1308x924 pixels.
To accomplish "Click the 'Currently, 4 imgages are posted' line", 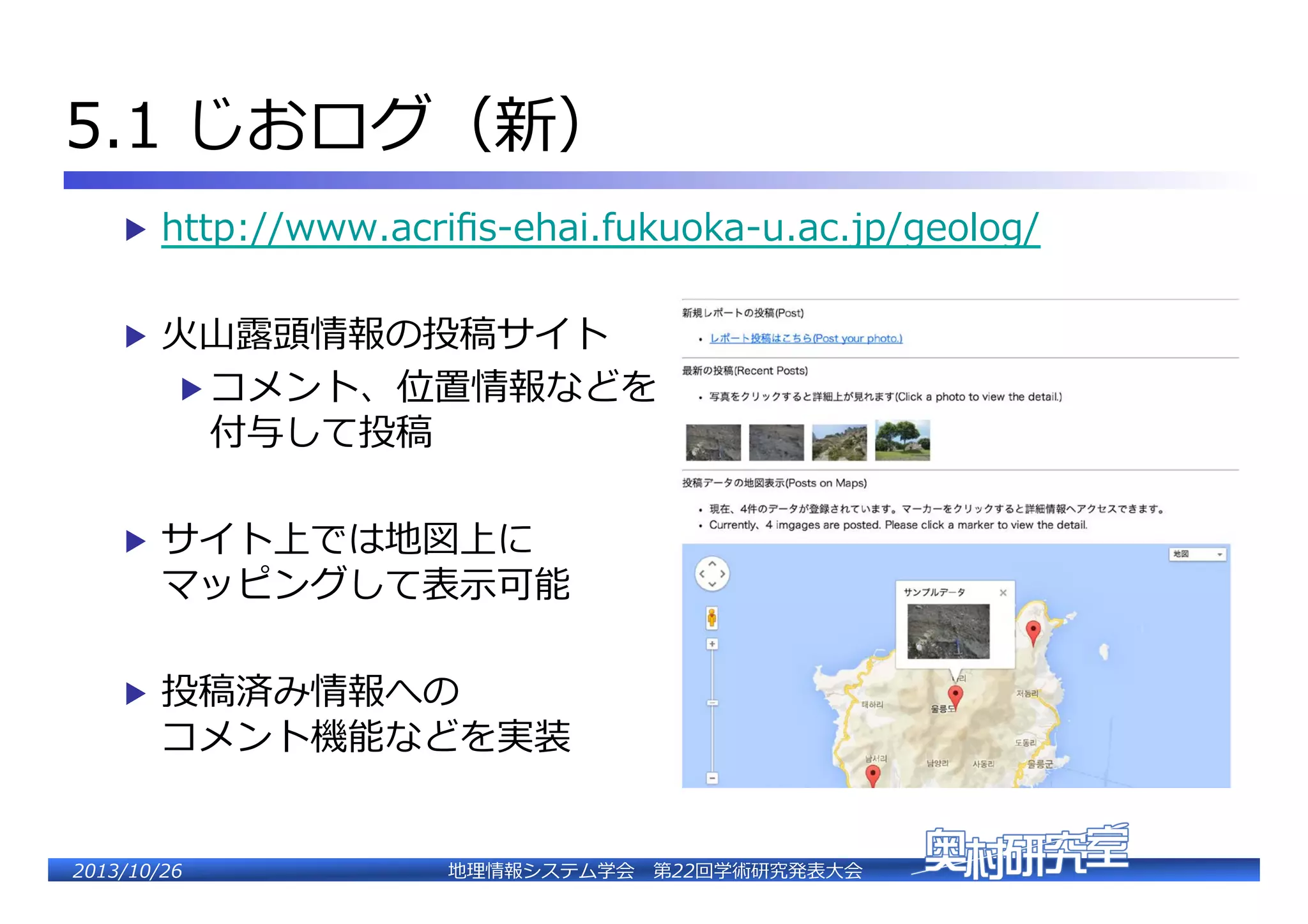I will pos(898,525).
